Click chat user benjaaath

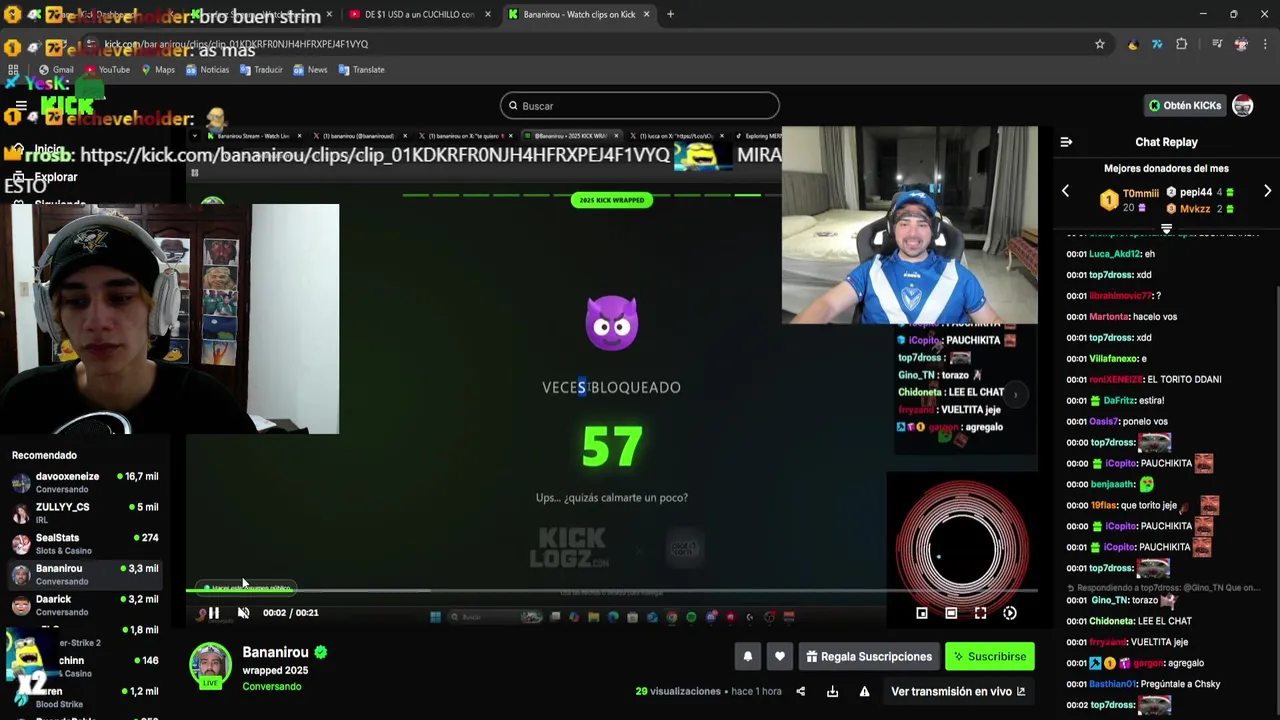(1113, 484)
